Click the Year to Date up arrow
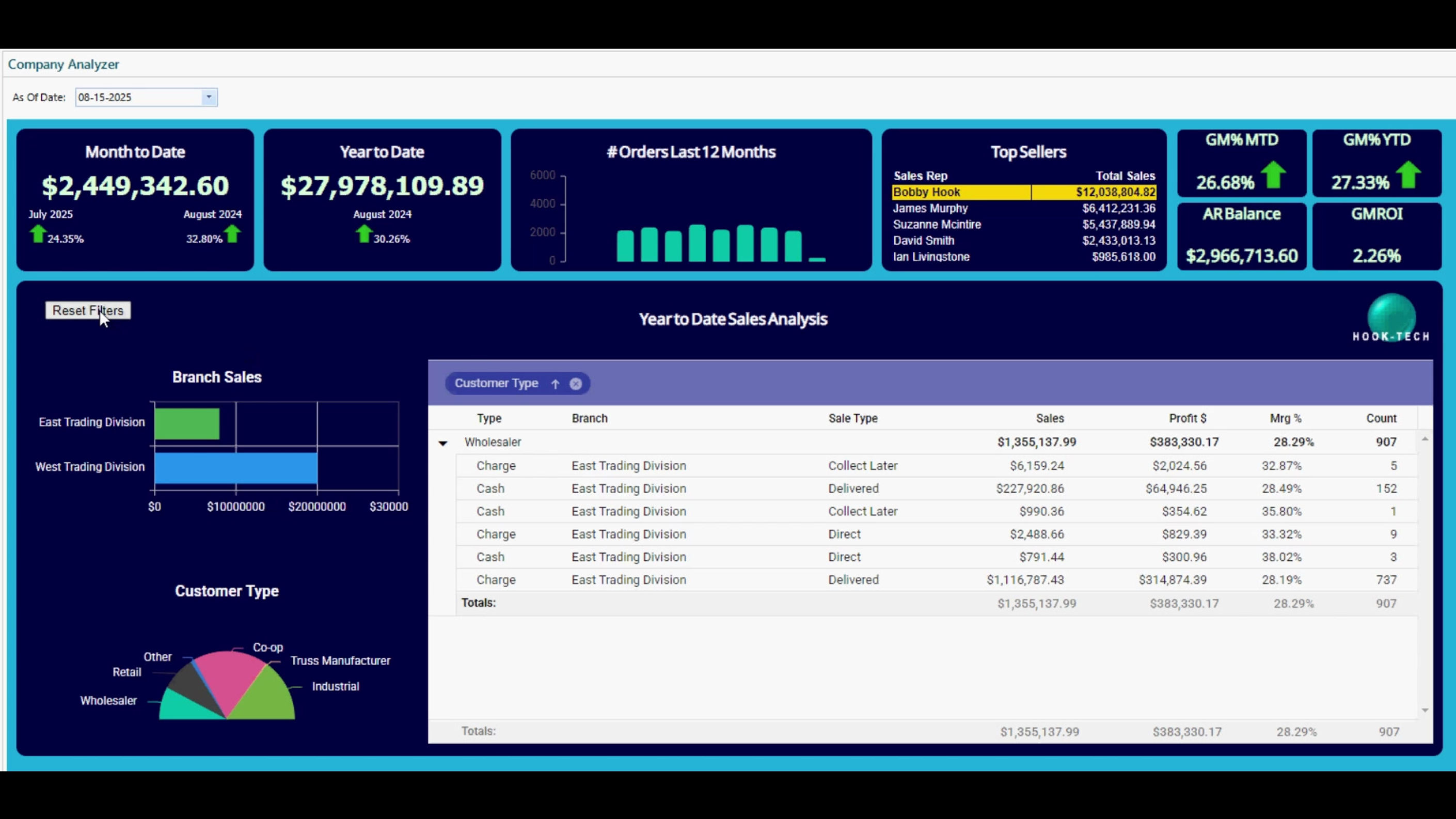Screen dimensions: 1456x819 (x=364, y=234)
